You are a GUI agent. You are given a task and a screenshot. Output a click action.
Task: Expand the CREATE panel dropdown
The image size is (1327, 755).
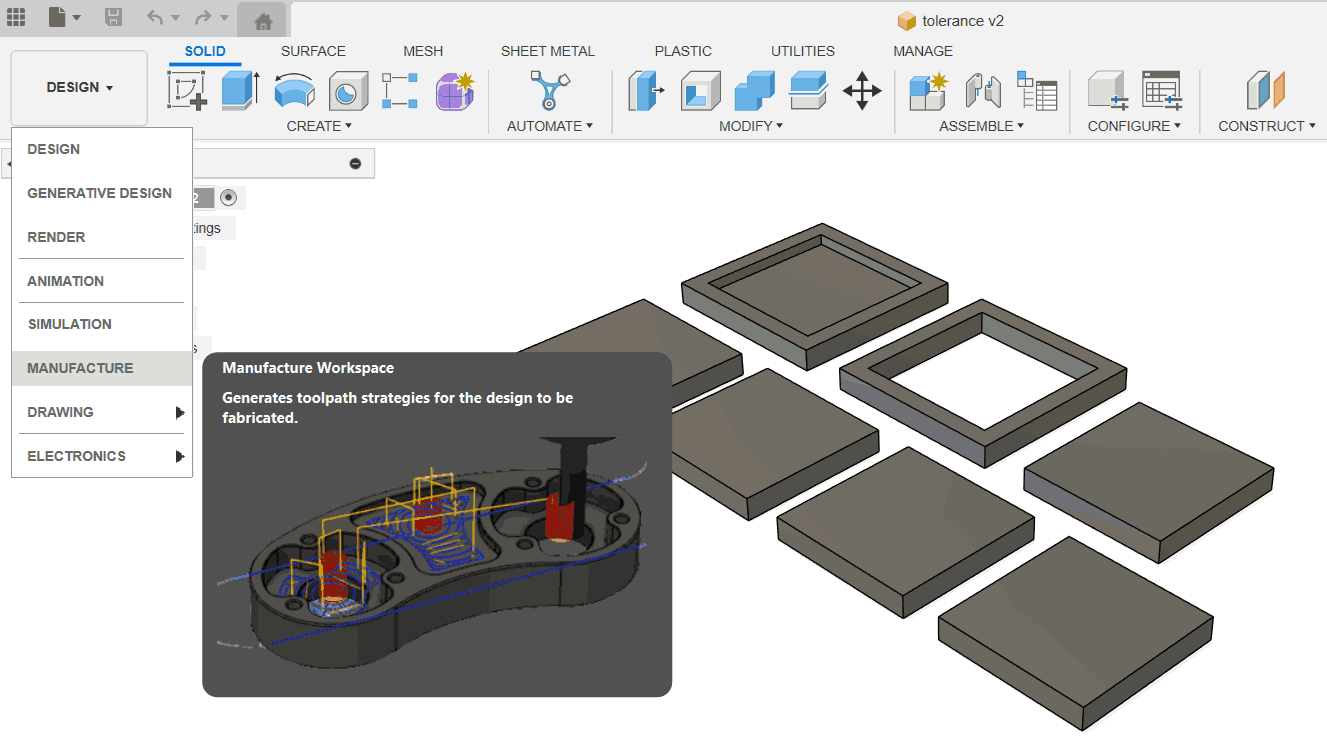(319, 126)
